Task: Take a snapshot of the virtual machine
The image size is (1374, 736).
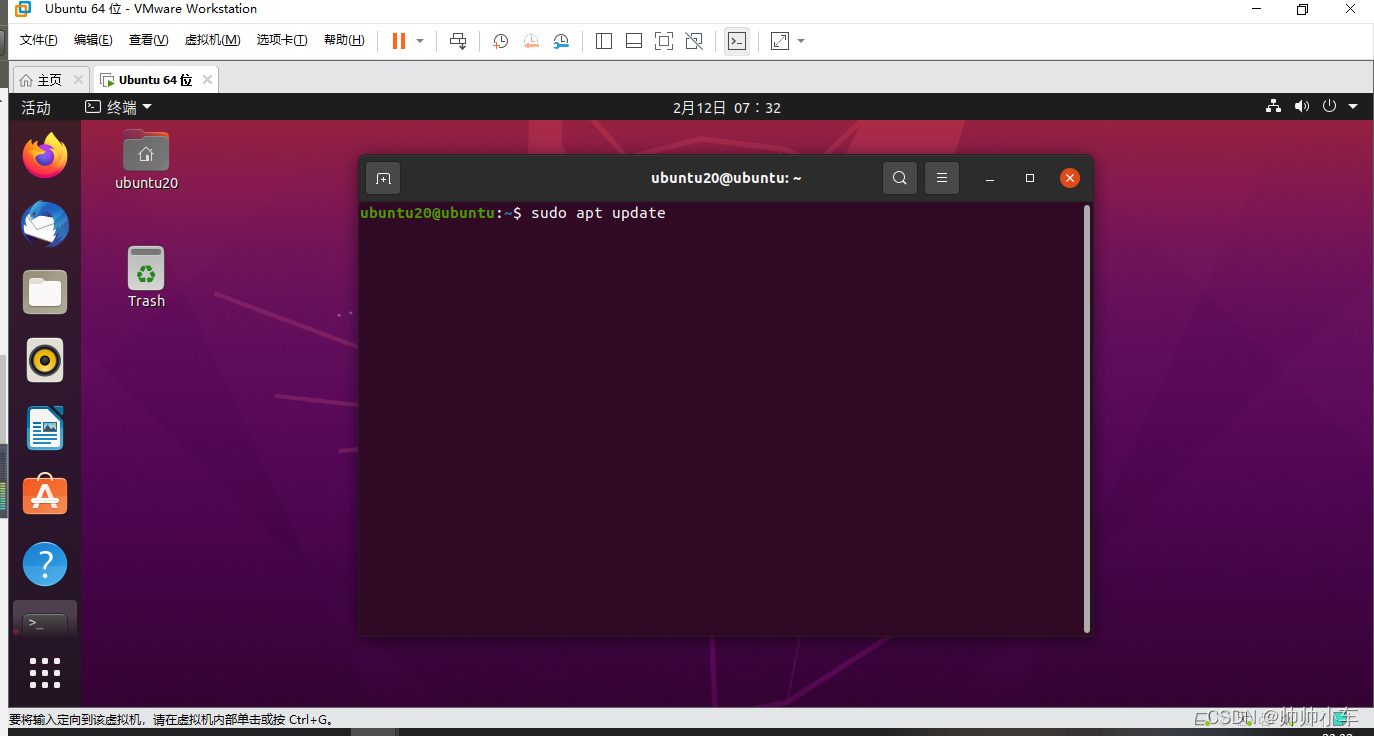Action: 501,41
